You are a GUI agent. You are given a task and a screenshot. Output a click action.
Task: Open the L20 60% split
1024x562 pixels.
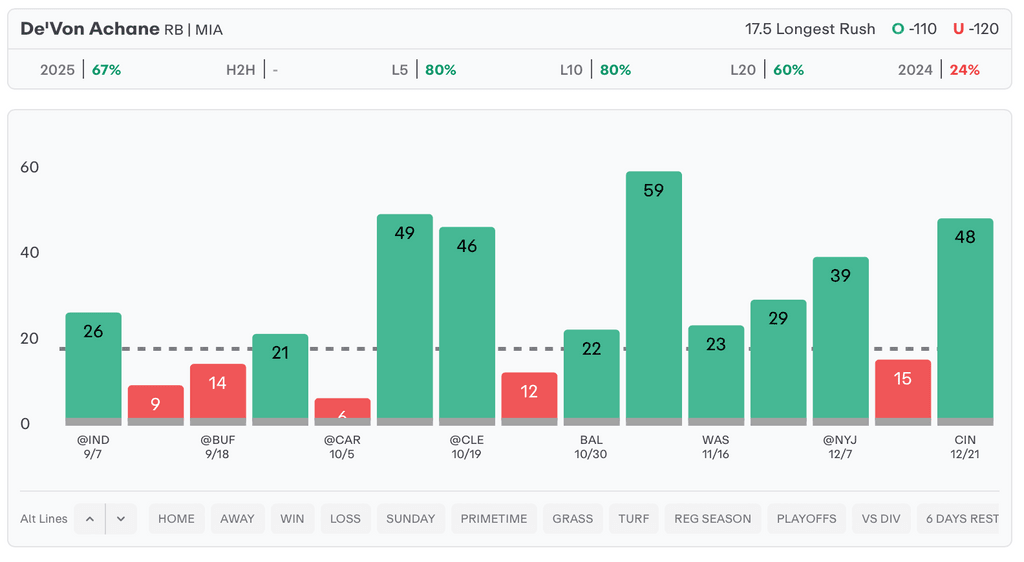tap(767, 70)
